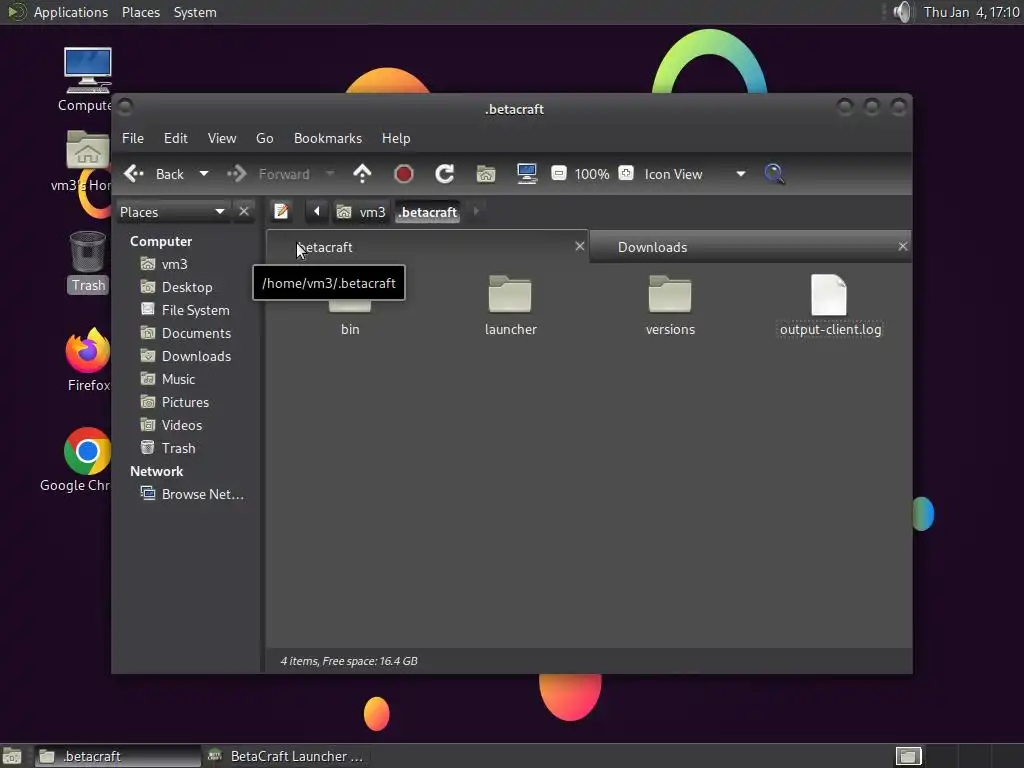Close the Places side pane
Screen dimensions: 1024x768
click(244, 212)
